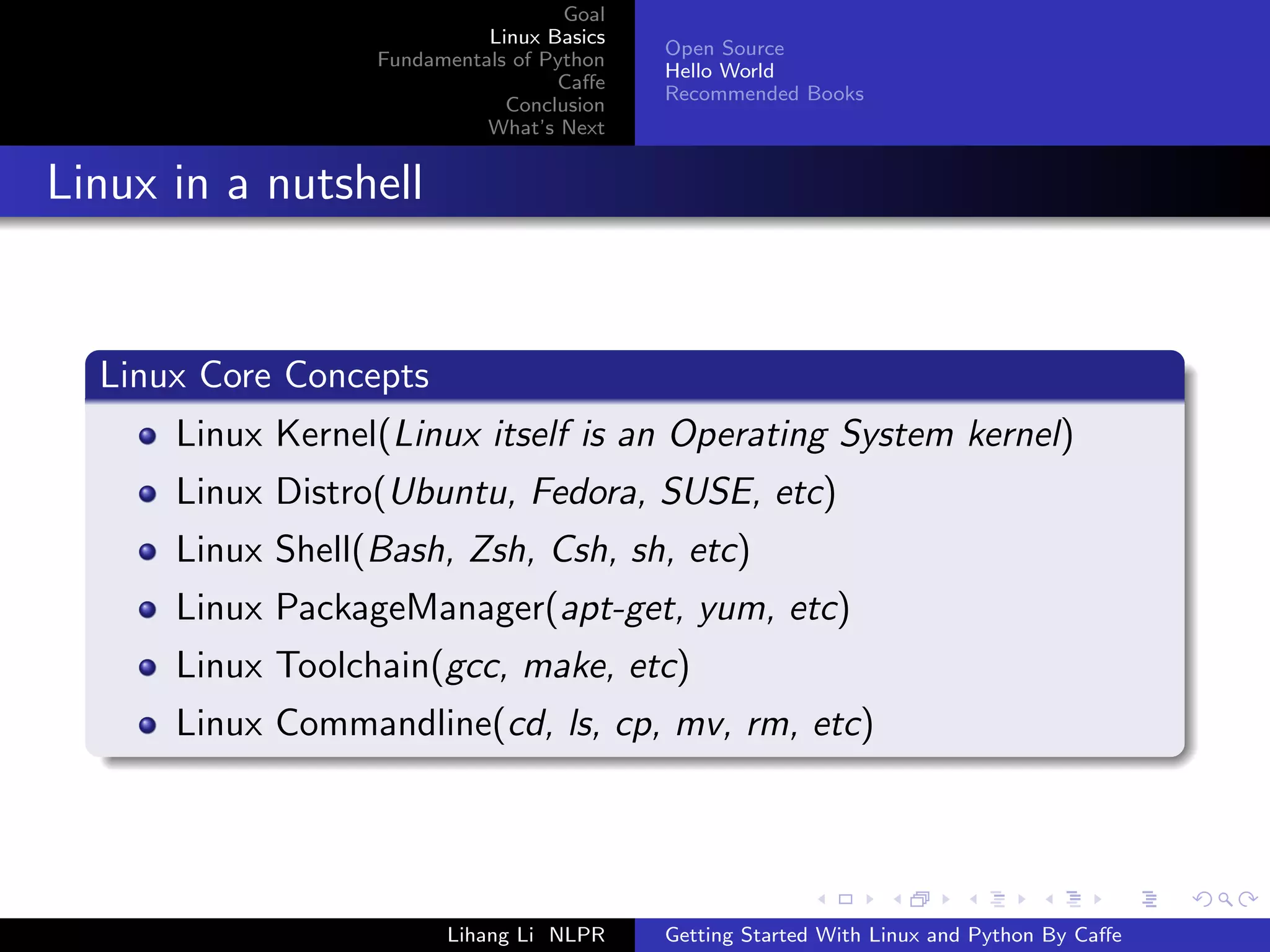Select the Hello World subsection
Screen dimensions: 1270x952
point(719,71)
